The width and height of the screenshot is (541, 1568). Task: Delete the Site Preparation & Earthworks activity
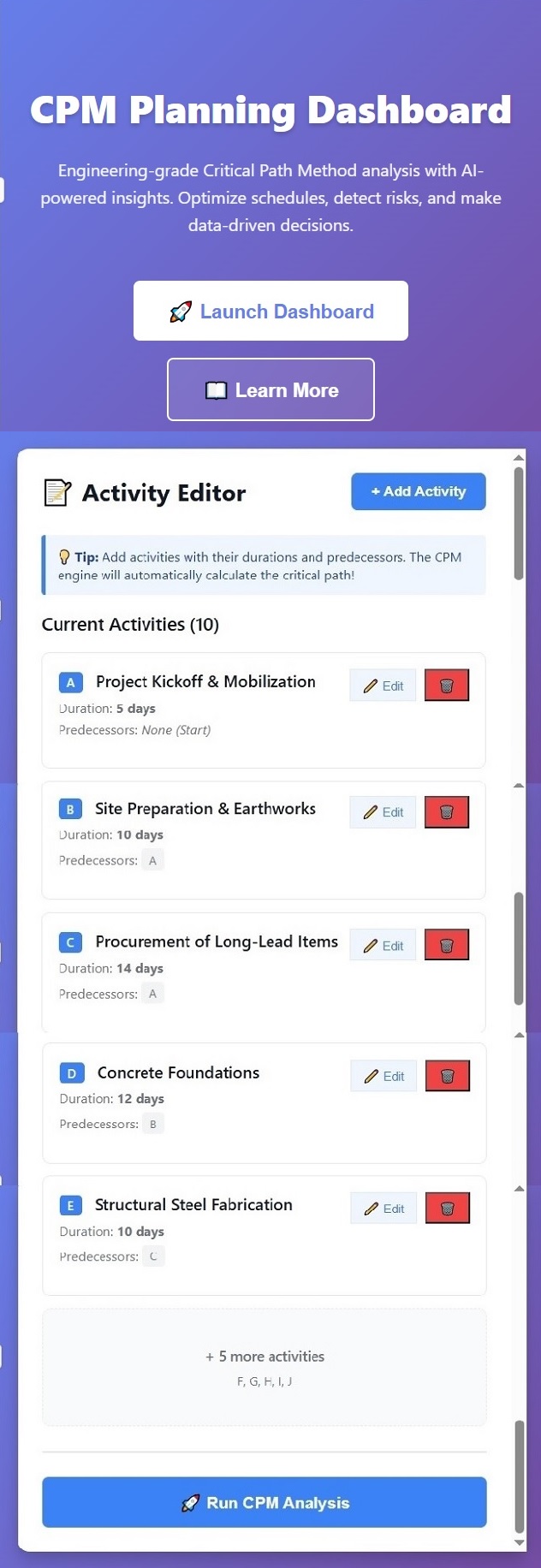coord(447,812)
